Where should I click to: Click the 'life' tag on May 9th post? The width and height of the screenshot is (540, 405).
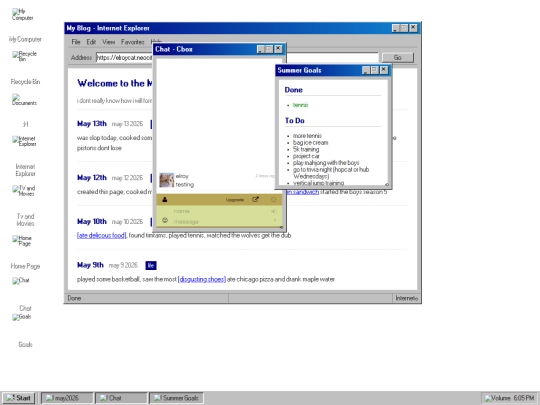pyautogui.click(x=151, y=265)
